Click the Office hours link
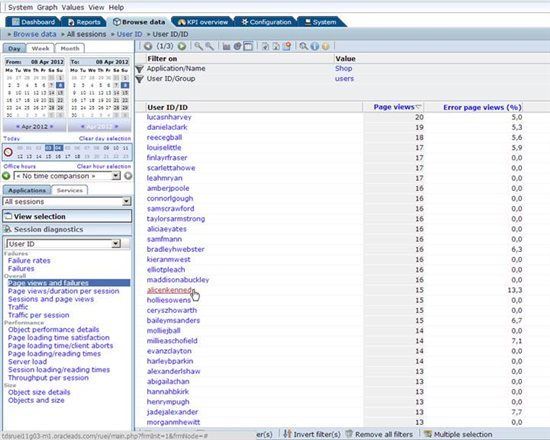 click(x=20, y=166)
